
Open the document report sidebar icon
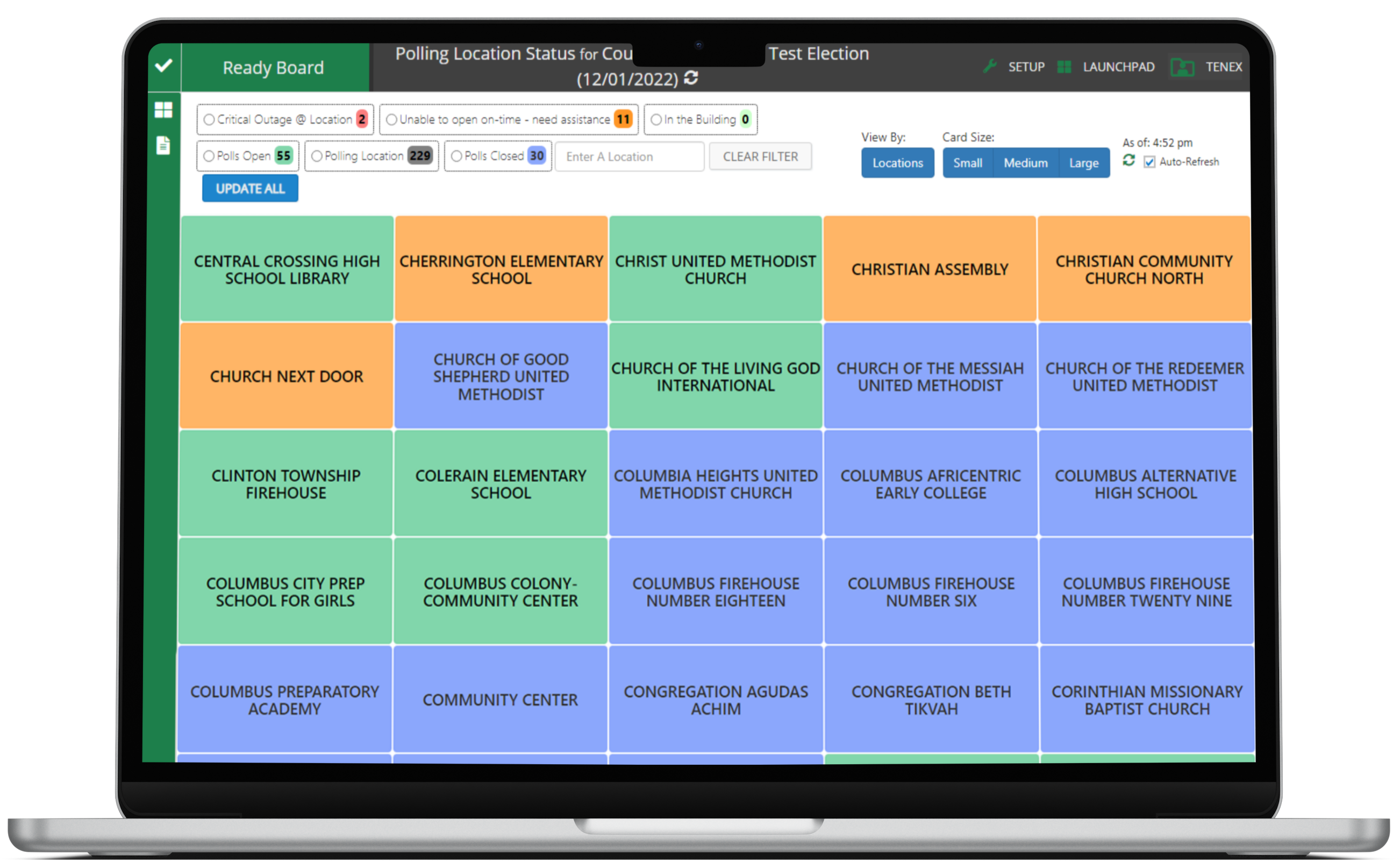[x=163, y=145]
